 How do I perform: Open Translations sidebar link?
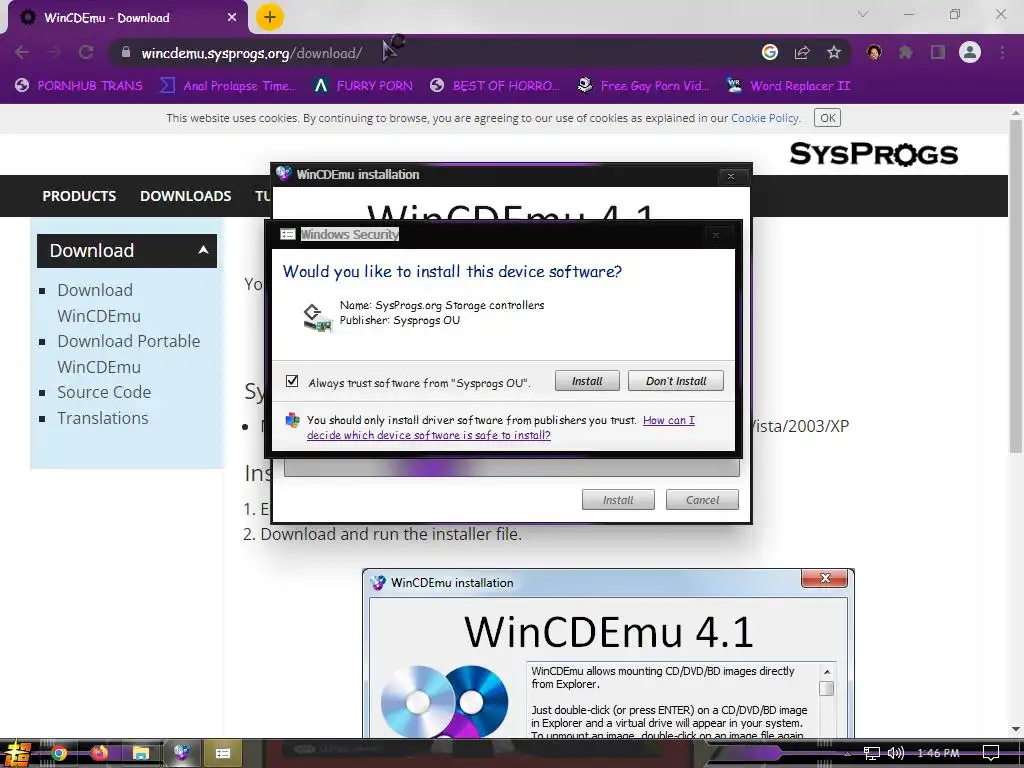tap(103, 418)
